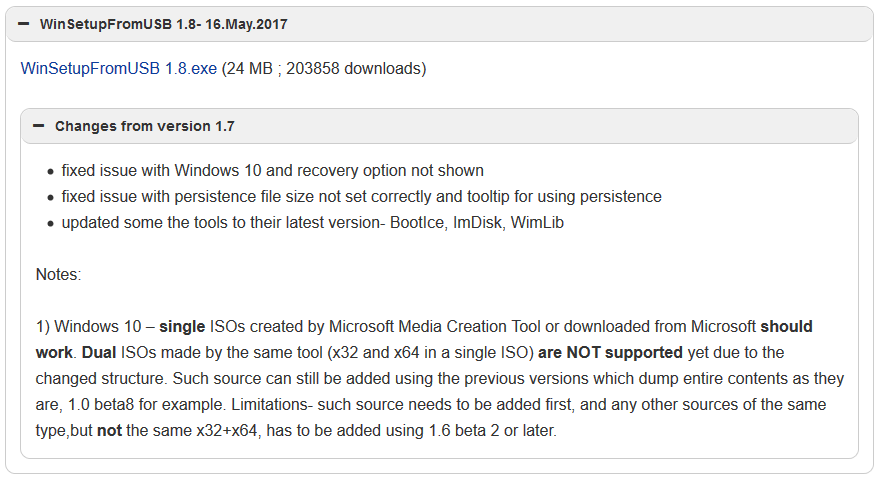Image resolution: width=880 pixels, height=477 pixels.
Task: Collapse the WinSetupFromUSB 1.8 section minus icon
Action: 24,24
